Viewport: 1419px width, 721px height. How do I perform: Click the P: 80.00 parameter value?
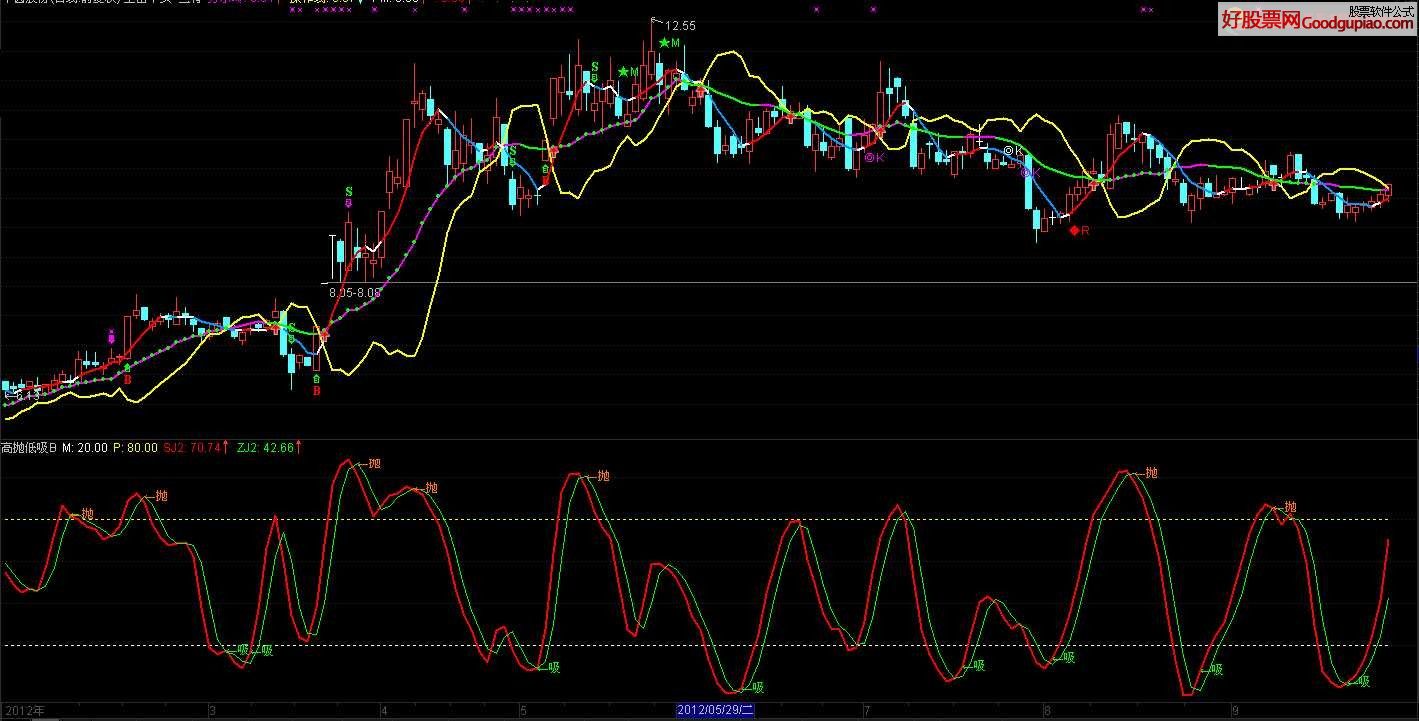click(x=135, y=447)
